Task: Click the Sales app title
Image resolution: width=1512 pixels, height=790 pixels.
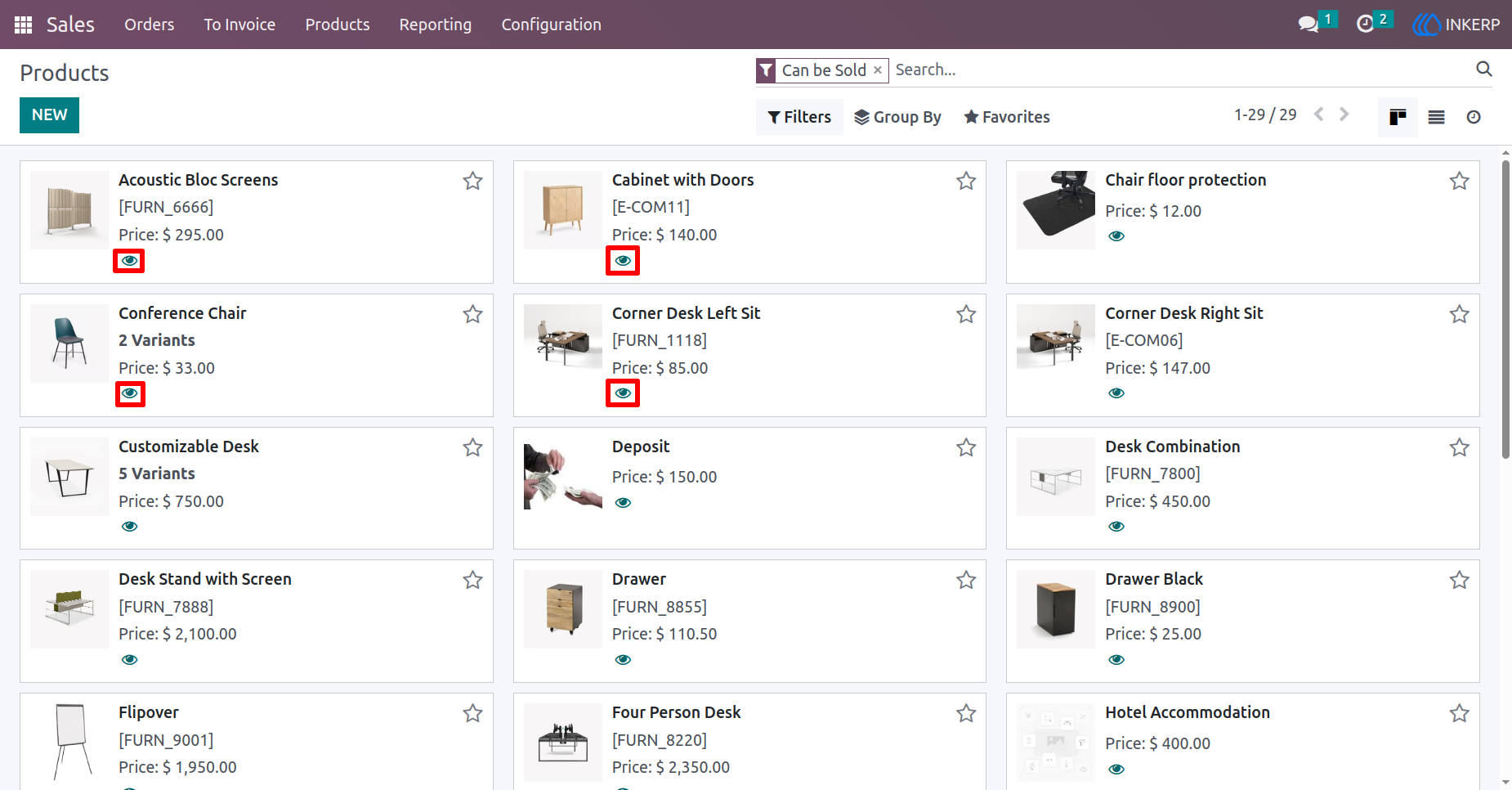Action: [x=70, y=25]
